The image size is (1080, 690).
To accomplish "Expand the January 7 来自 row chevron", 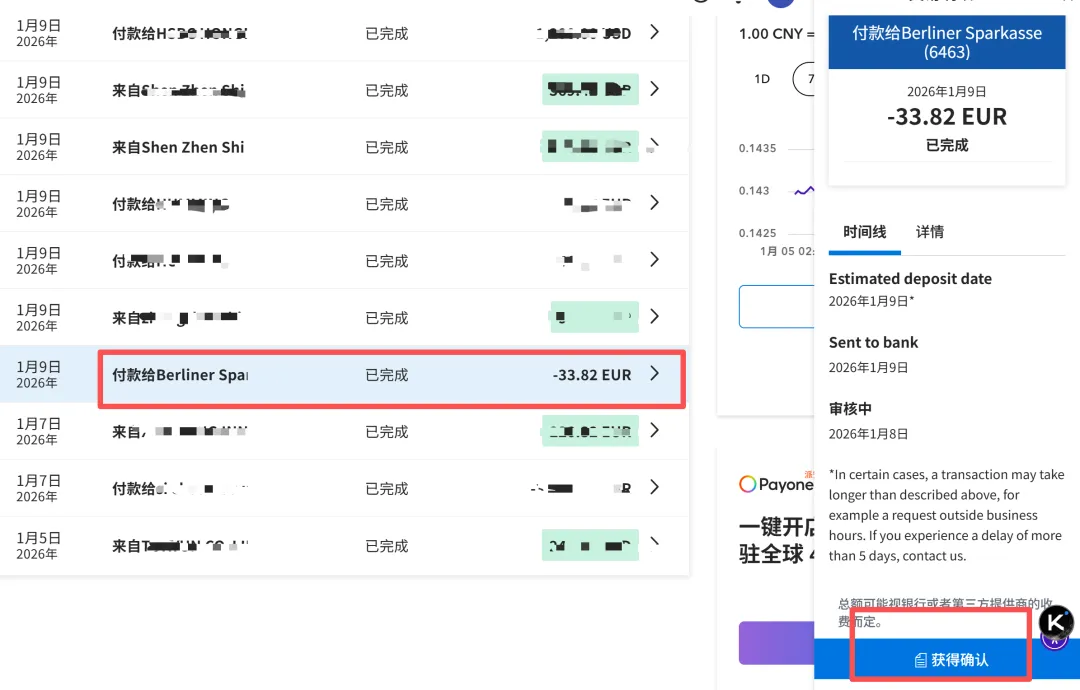I will [x=654, y=430].
